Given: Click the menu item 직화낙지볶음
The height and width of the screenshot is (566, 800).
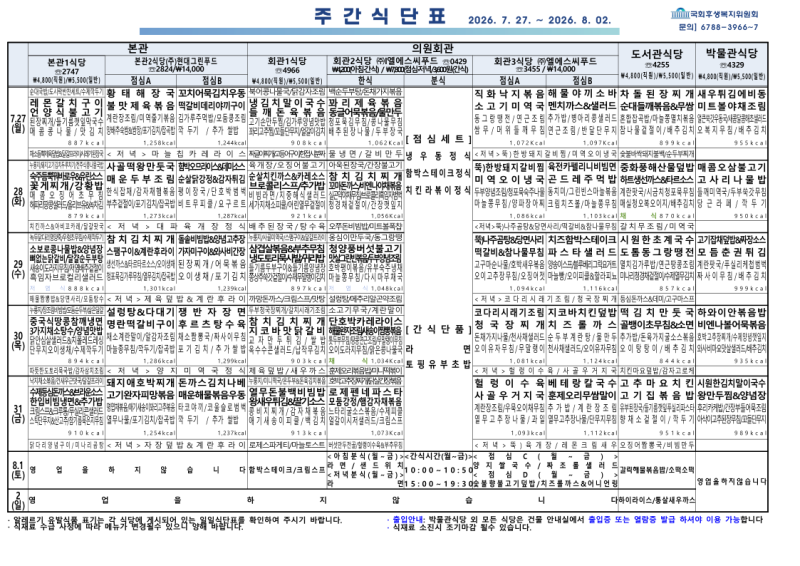Looking at the screenshot, I should click(x=509, y=94).
